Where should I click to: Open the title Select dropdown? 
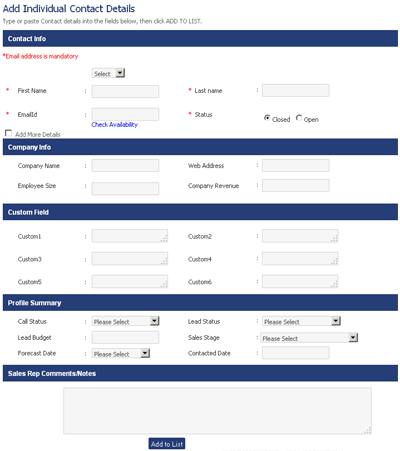pyautogui.click(x=108, y=73)
